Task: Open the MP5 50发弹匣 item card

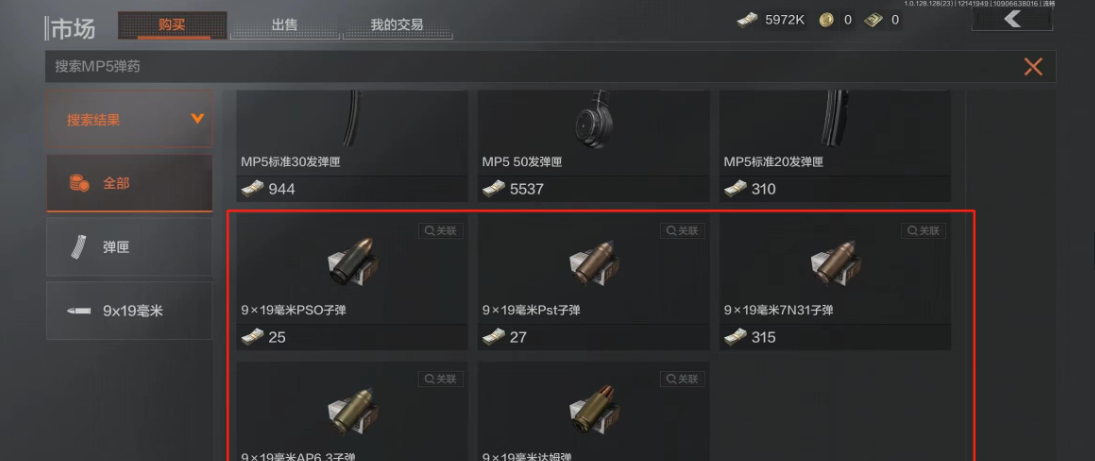Action: pos(594,146)
